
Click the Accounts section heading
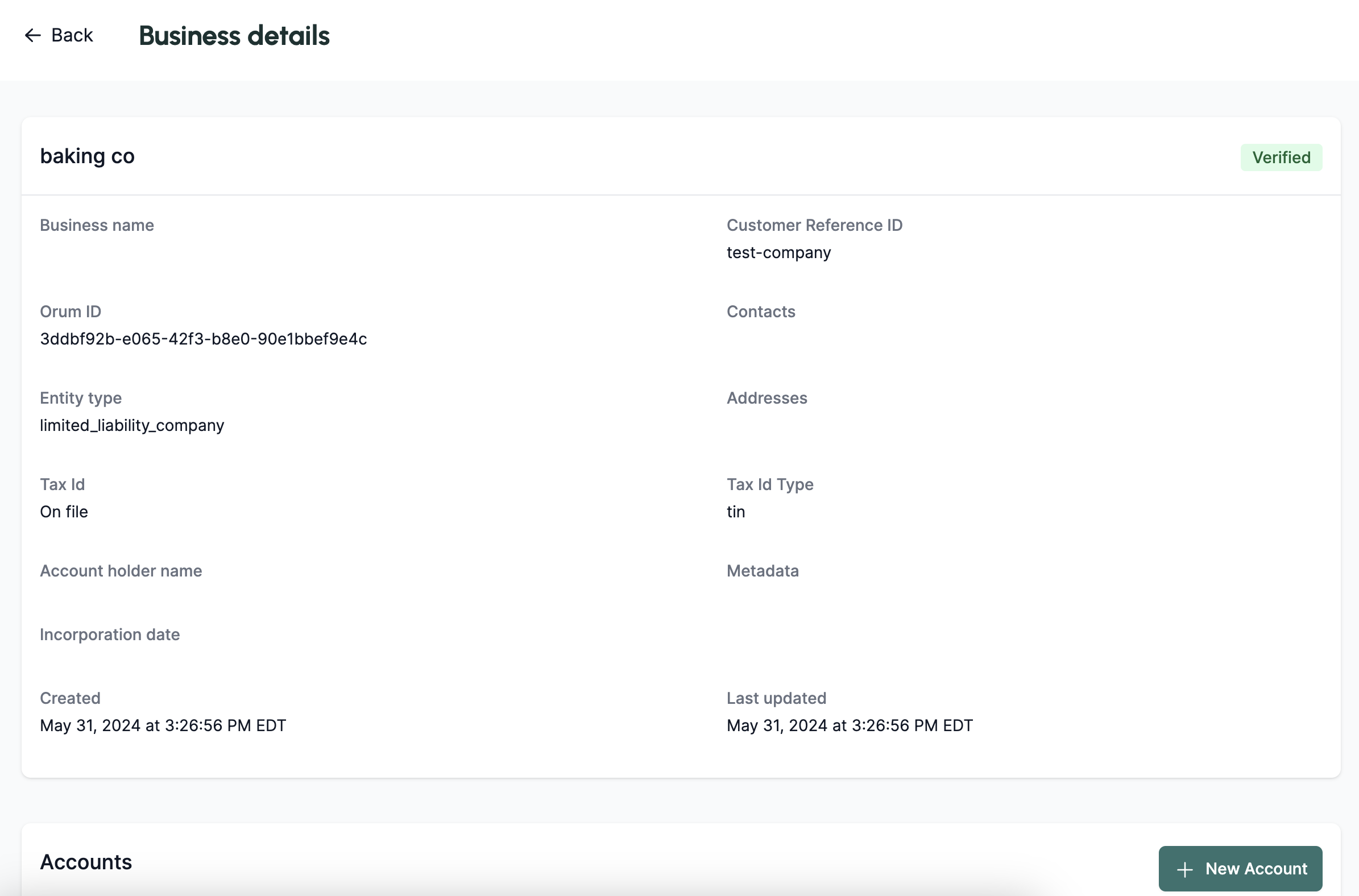[x=86, y=862]
